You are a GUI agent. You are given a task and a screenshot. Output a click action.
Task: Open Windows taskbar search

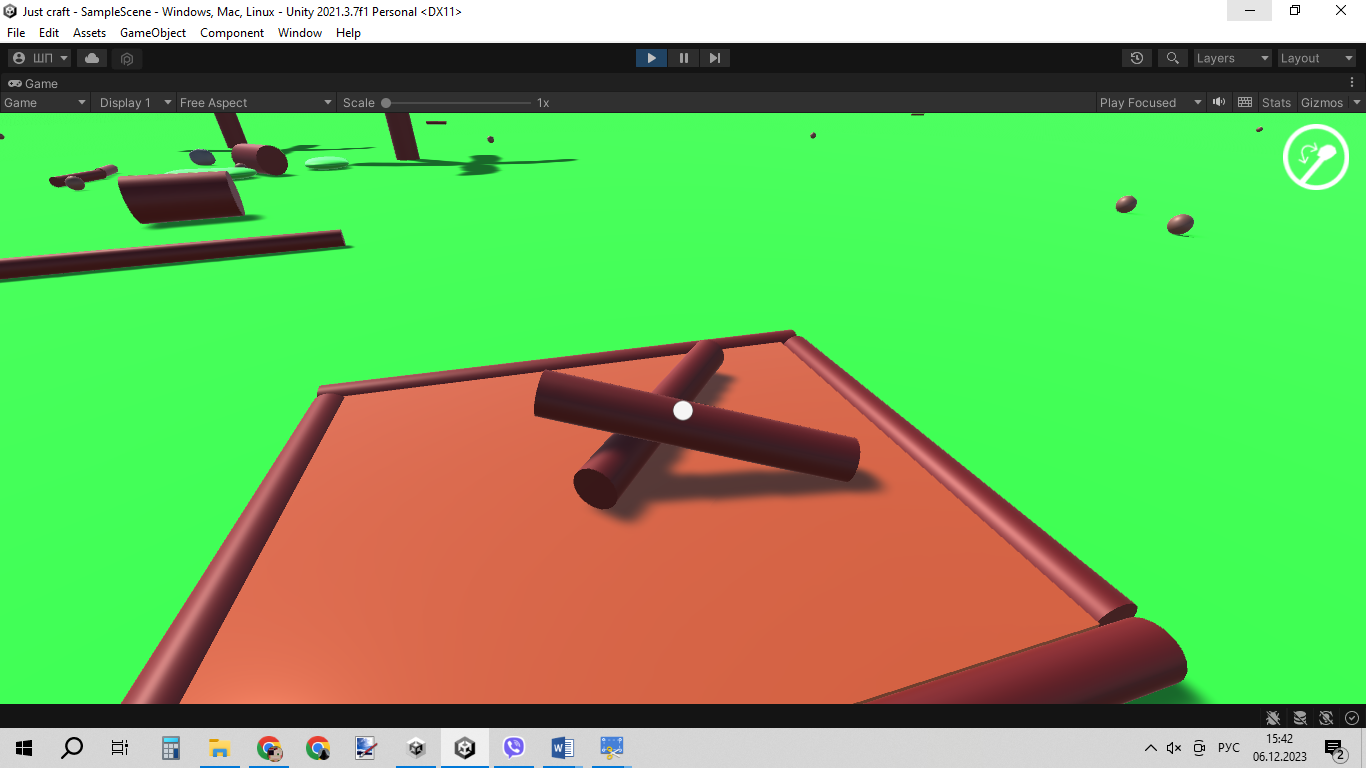72,747
